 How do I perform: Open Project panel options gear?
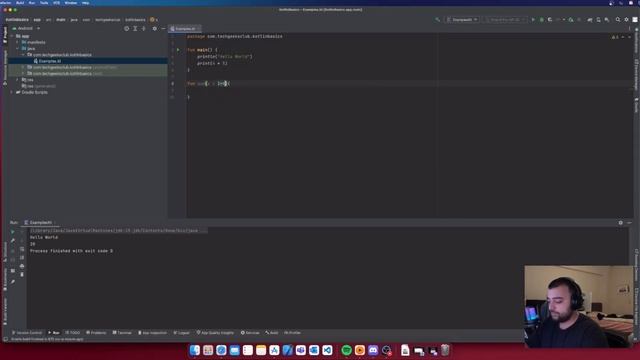click(x=155, y=29)
